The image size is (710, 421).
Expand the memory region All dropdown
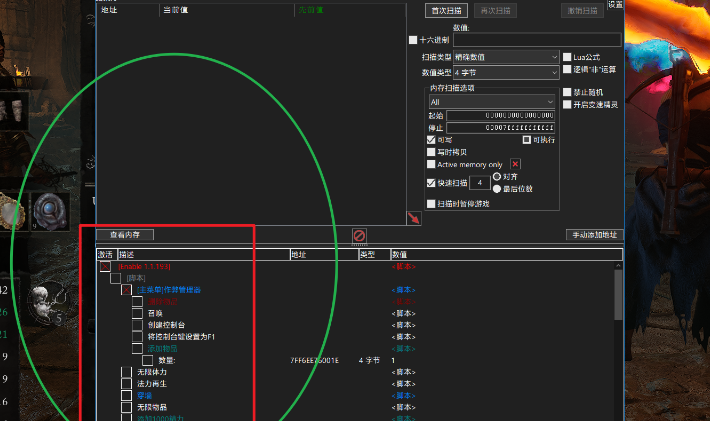(491, 102)
